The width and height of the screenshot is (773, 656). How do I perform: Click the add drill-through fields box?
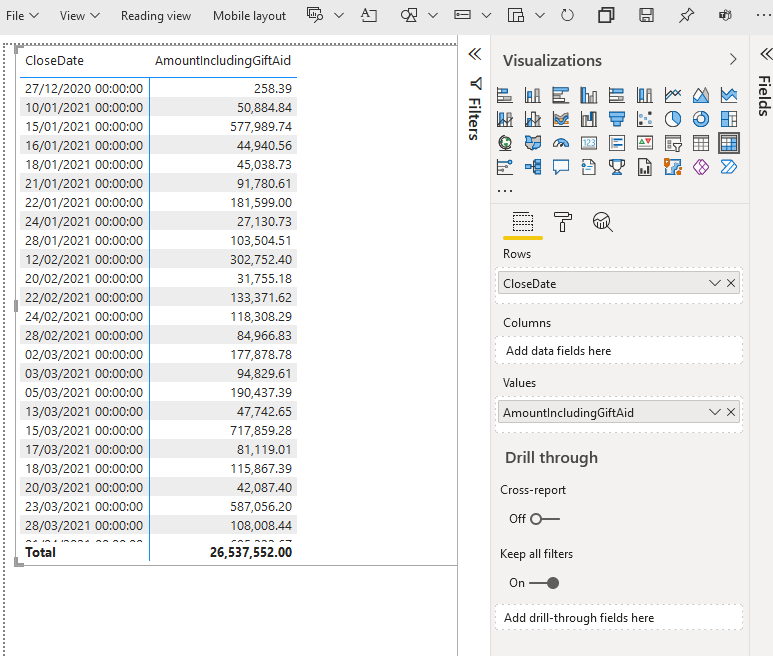click(x=619, y=618)
